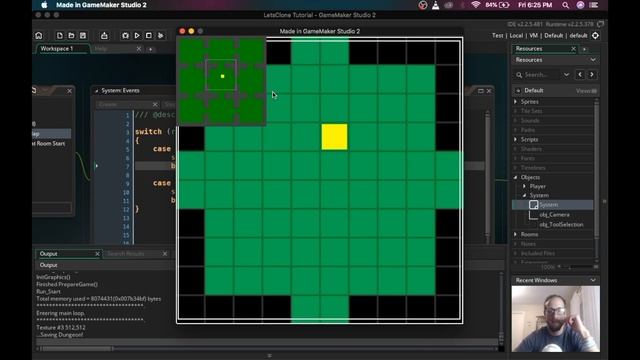Open the Views button

[586, 91]
